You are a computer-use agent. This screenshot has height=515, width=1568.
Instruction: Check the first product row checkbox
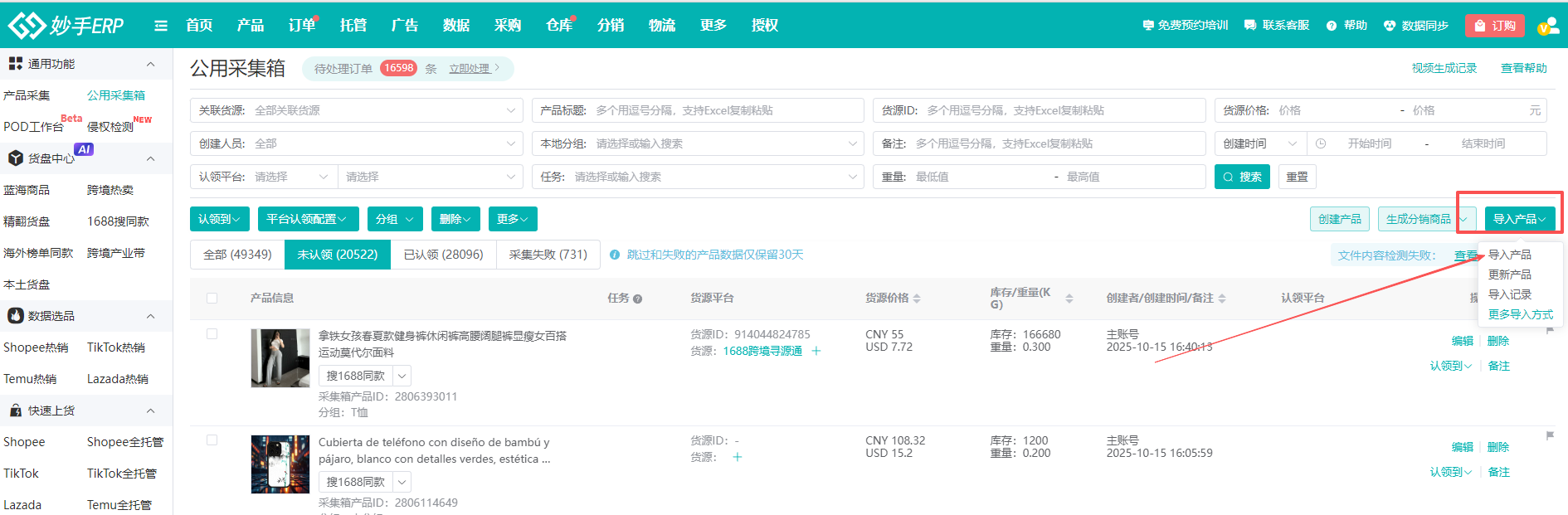(212, 334)
